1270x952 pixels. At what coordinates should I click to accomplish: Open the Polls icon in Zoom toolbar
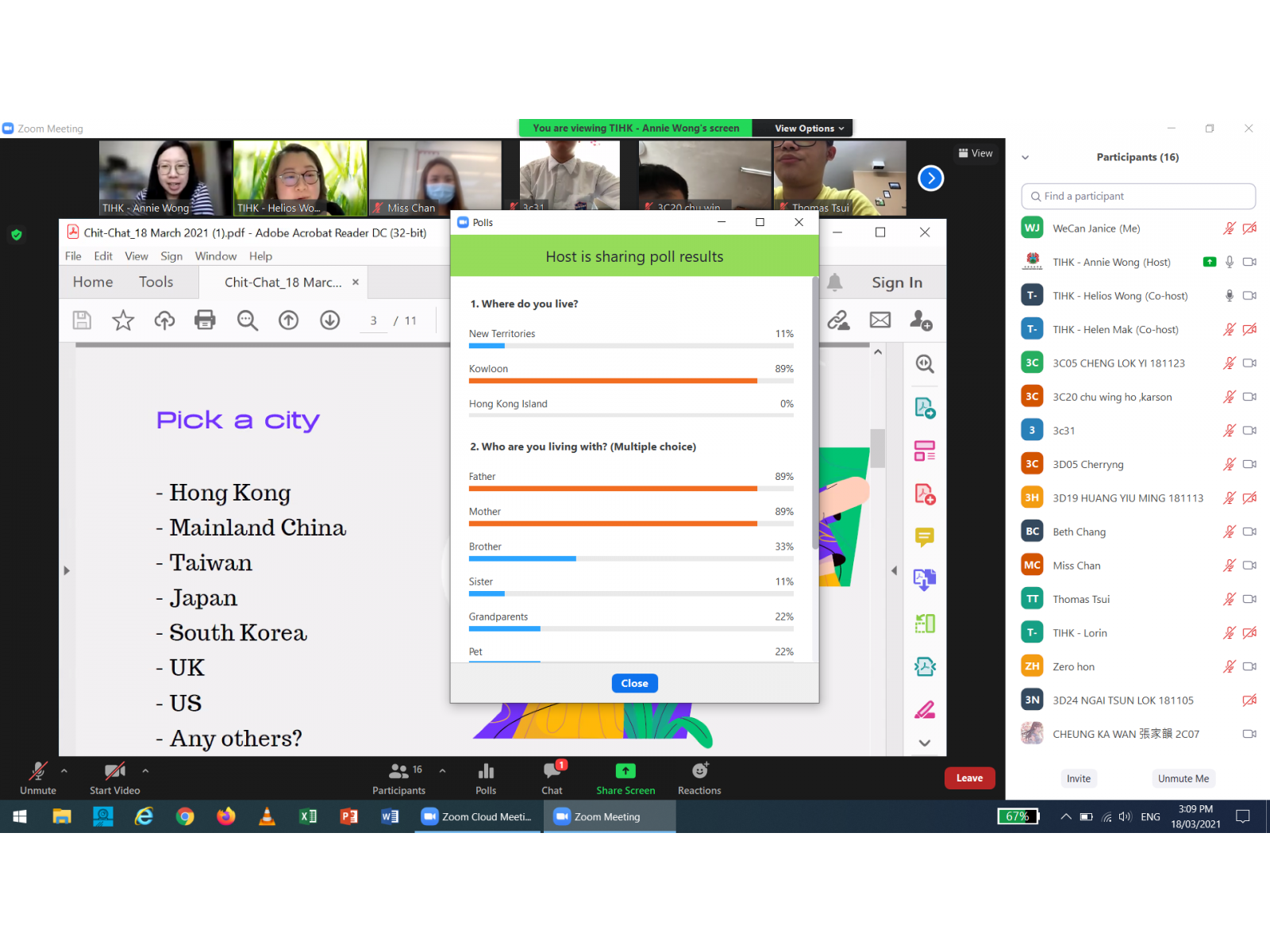click(x=486, y=772)
